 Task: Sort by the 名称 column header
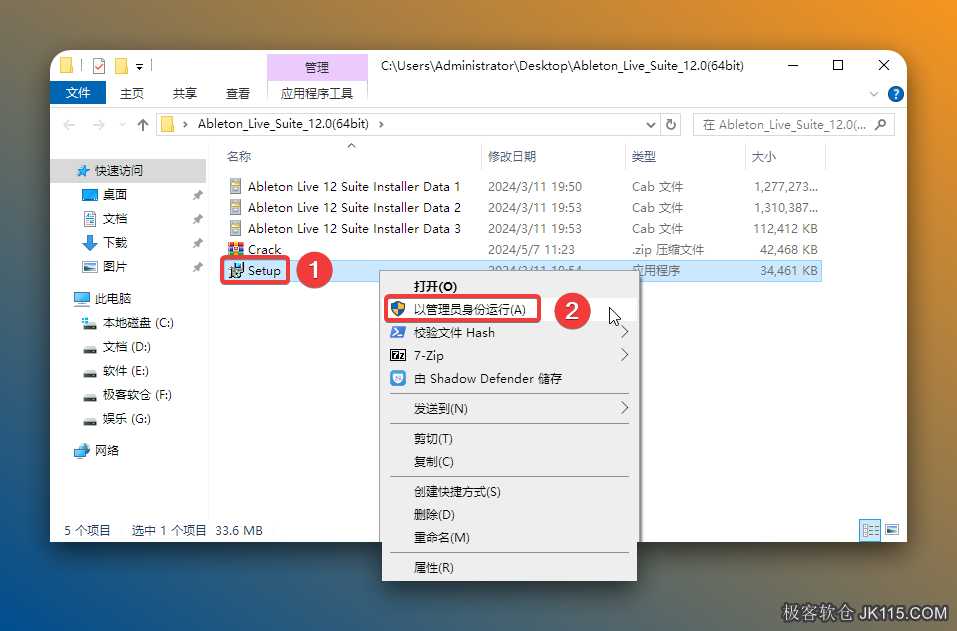click(239, 156)
